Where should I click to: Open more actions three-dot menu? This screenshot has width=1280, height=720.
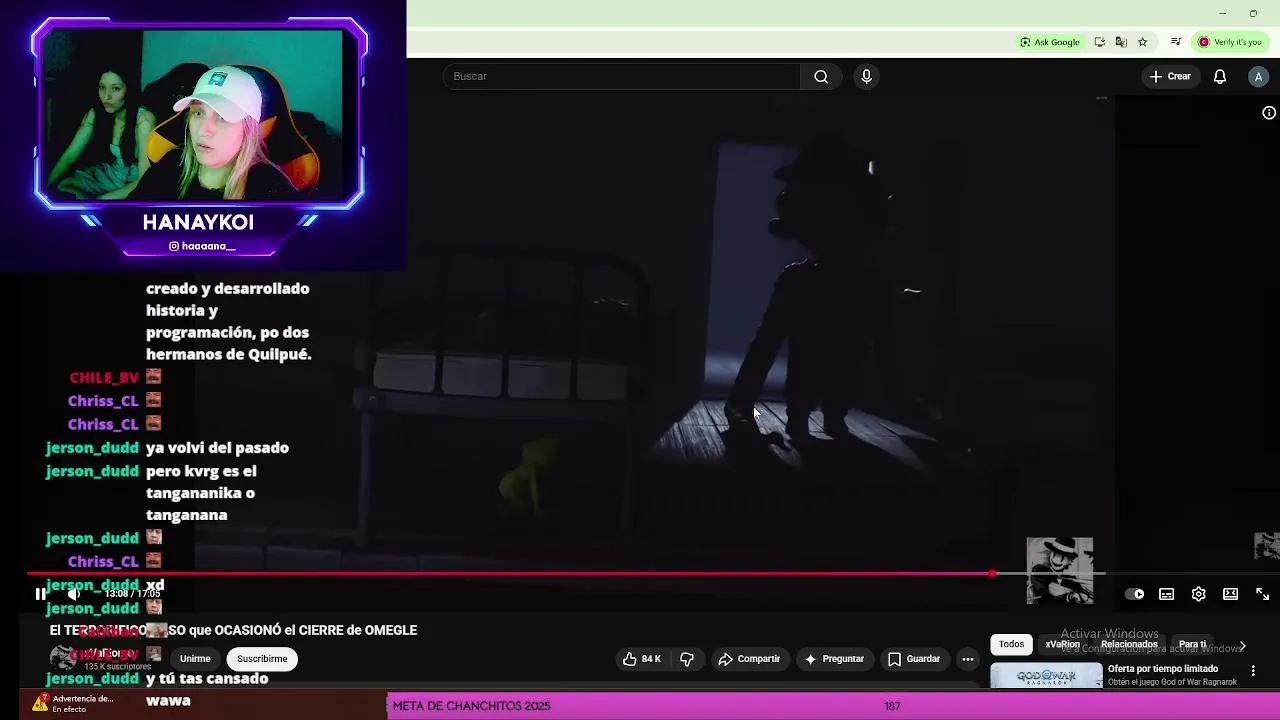[x=967, y=659]
